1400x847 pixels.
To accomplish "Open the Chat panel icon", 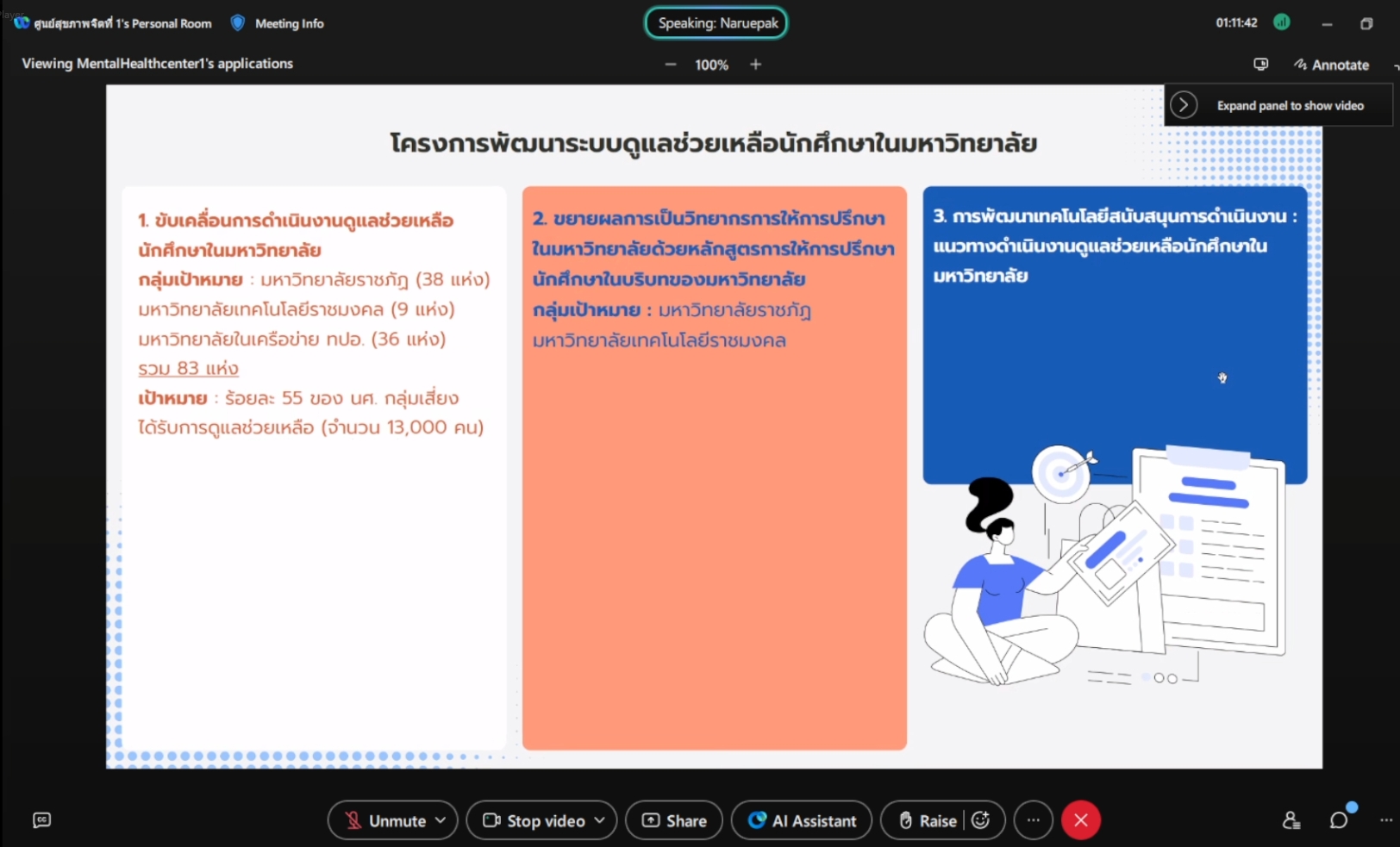I will [x=1338, y=820].
